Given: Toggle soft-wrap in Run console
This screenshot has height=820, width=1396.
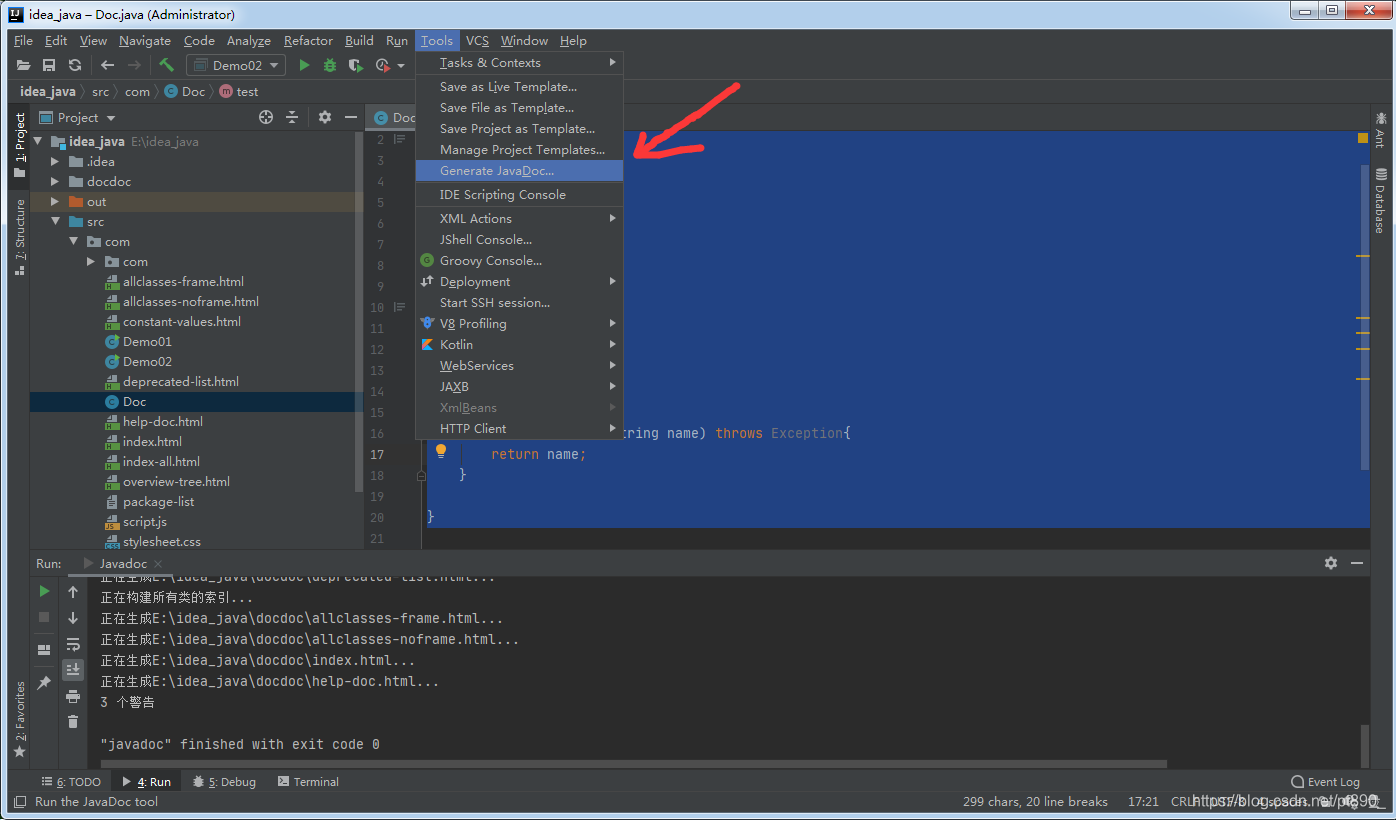Looking at the screenshot, I should point(73,644).
